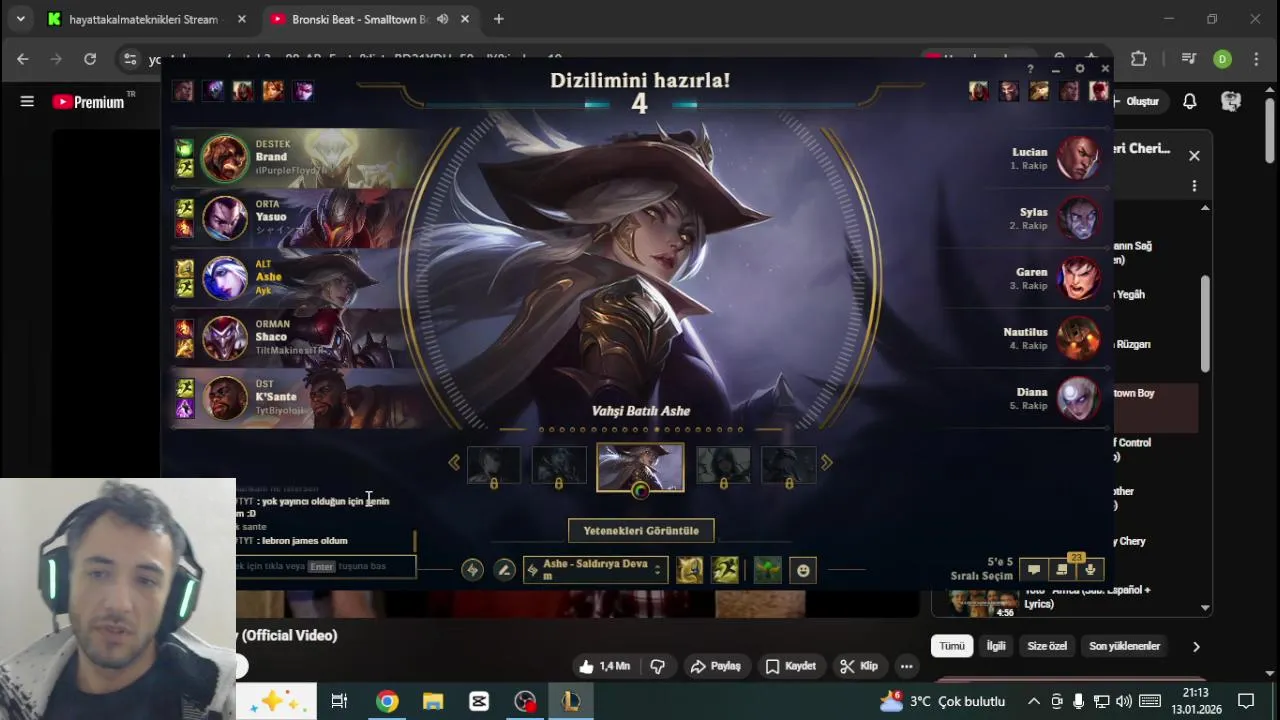Reload the current page
Image resolution: width=1280 pixels, height=720 pixels.
(x=90, y=59)
